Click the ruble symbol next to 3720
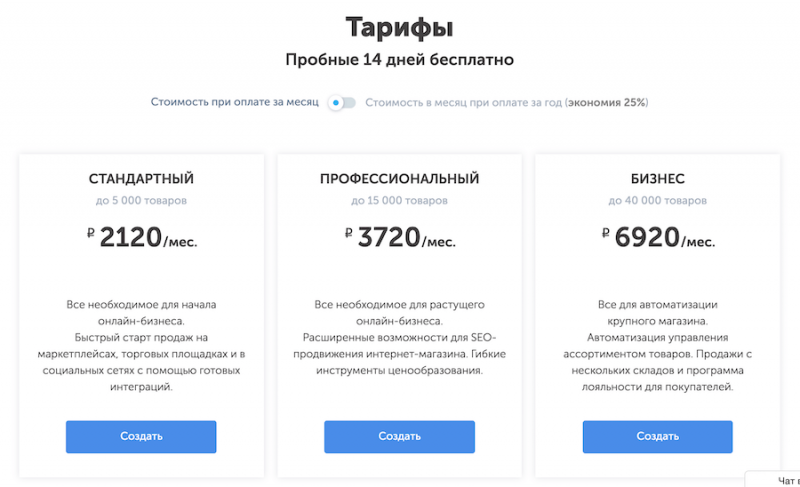 click(x=349, y=233)
